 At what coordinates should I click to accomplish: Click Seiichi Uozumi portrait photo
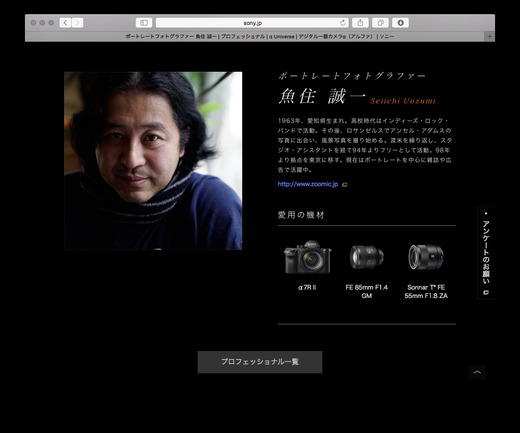(x=153, y=161)
